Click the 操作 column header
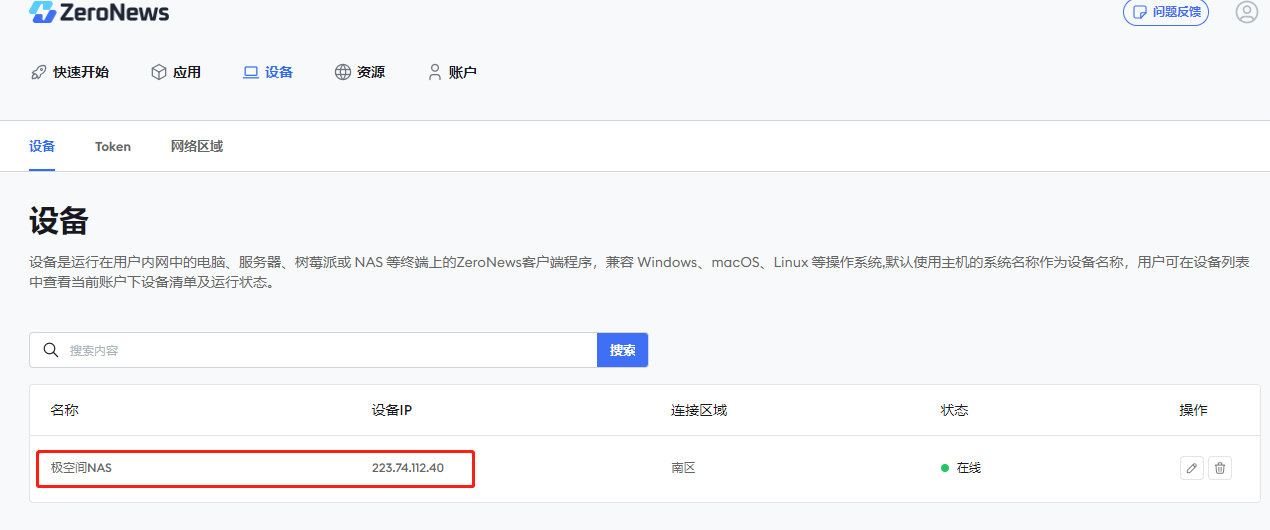This screenshot has height=530, width=1270. point(1194,410)
